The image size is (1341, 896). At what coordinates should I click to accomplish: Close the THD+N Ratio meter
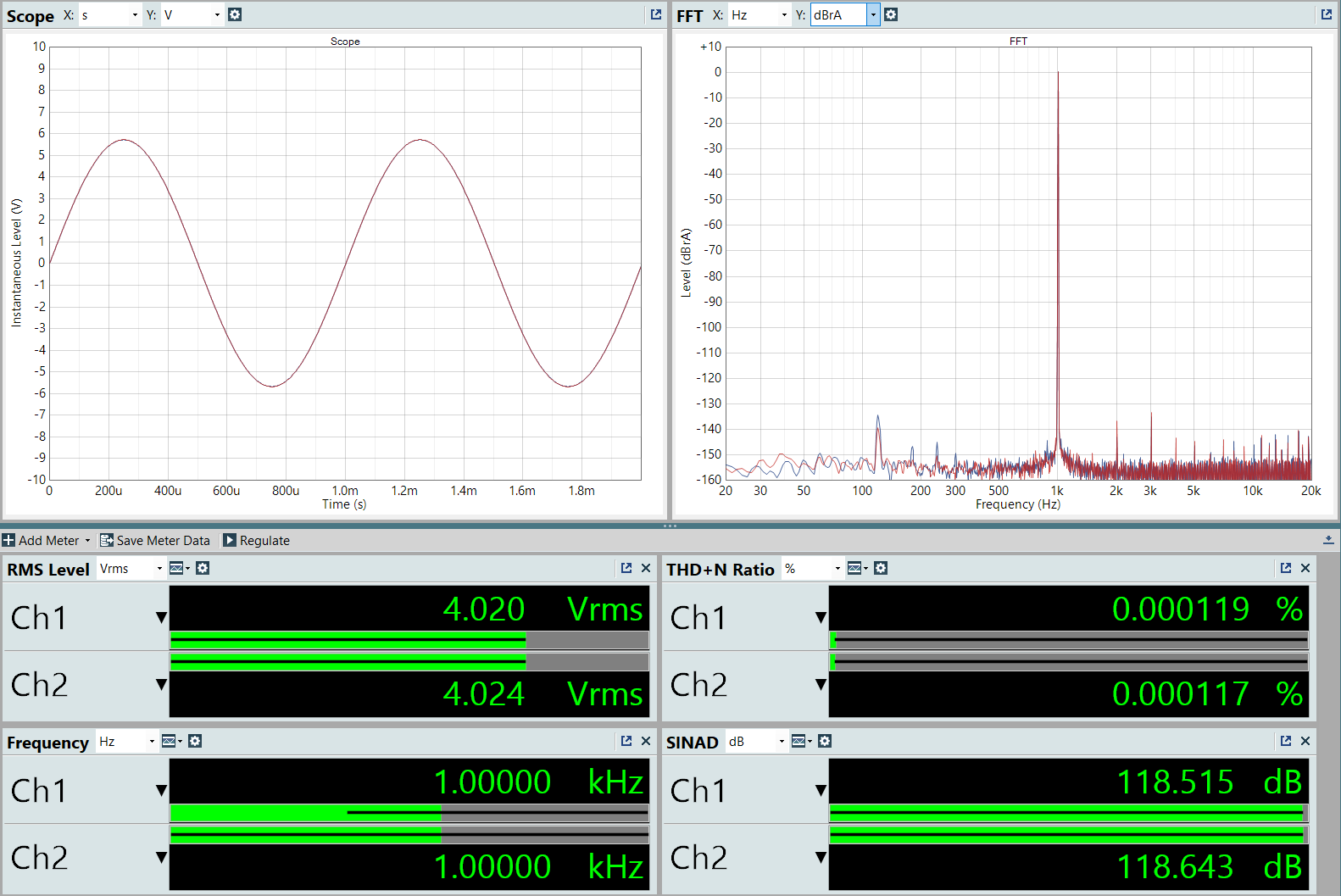pos(1305,568)
